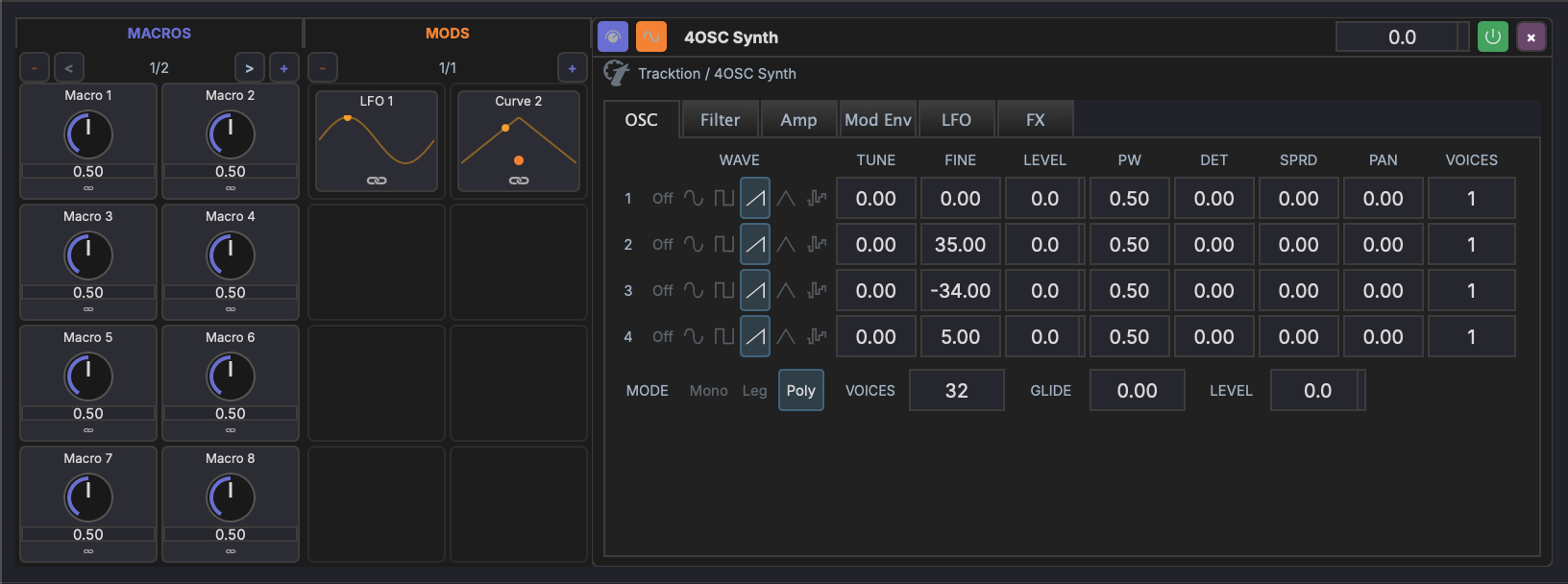Open the Amp tab
This screenshot has height=584, width=1568.
tap(799, 120)
